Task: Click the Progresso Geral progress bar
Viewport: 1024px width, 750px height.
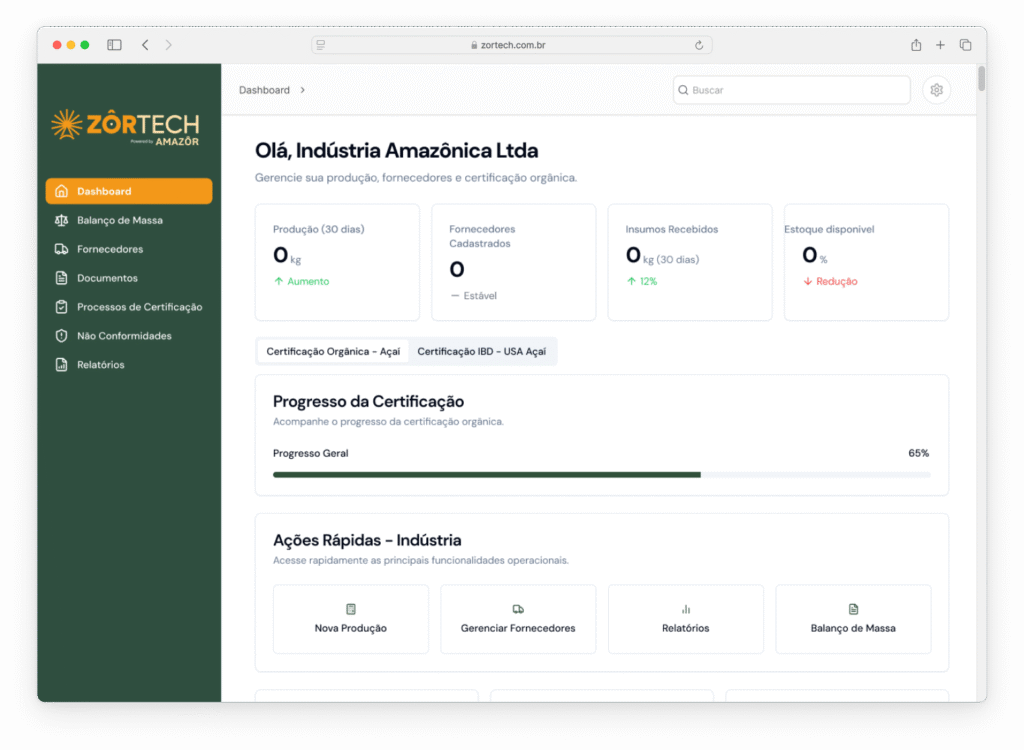Action: point(601,475)
